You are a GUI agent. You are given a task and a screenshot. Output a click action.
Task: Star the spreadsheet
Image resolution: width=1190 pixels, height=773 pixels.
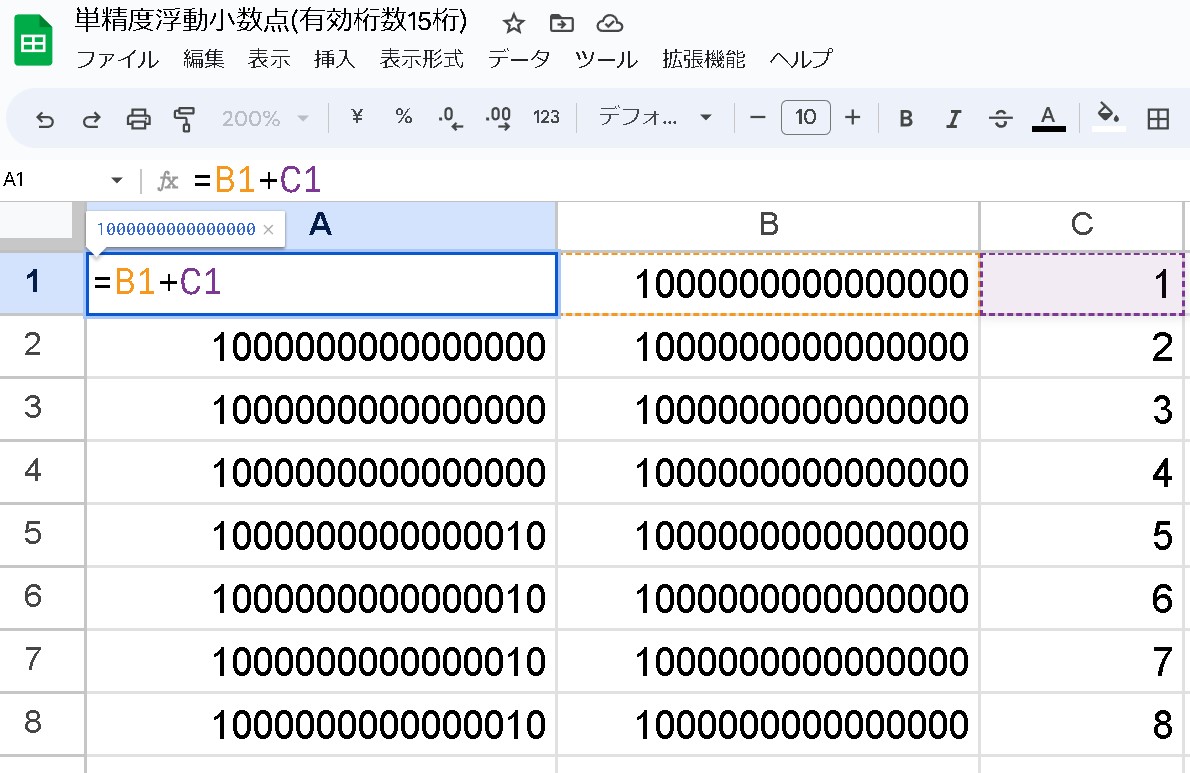click(x=512, y=22)
